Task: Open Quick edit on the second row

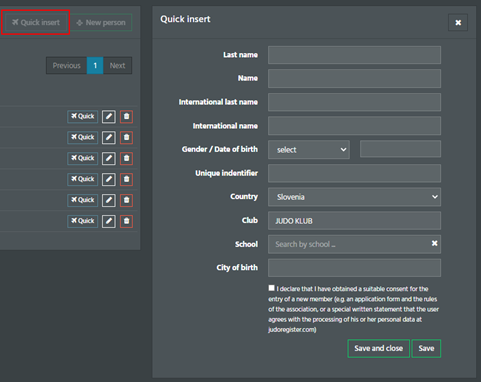Action: click(83, 137)
